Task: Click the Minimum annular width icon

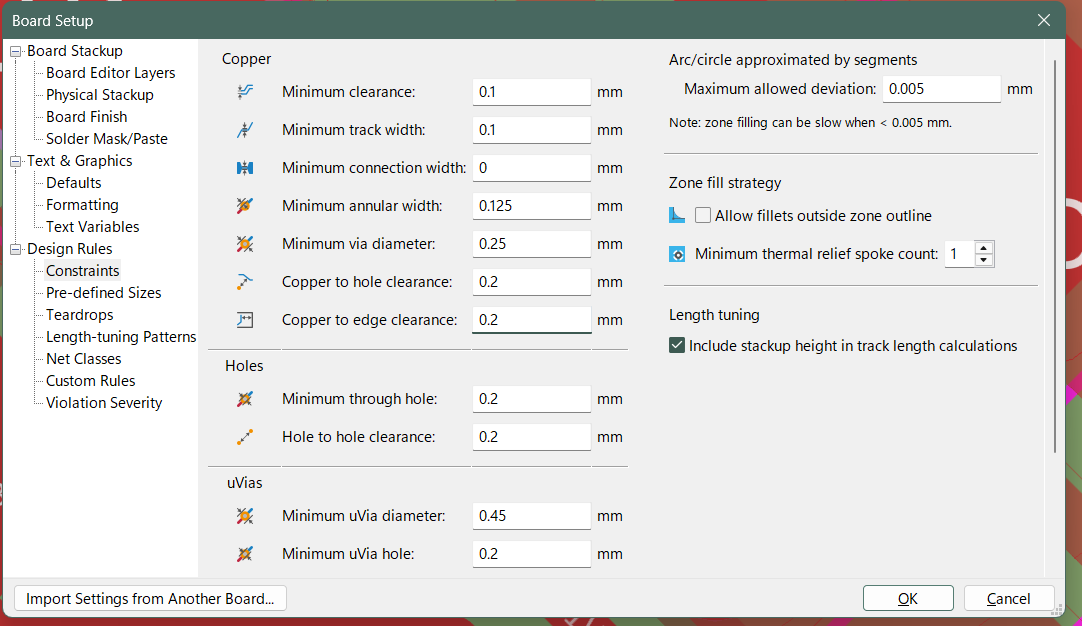Action: (245, 206)
